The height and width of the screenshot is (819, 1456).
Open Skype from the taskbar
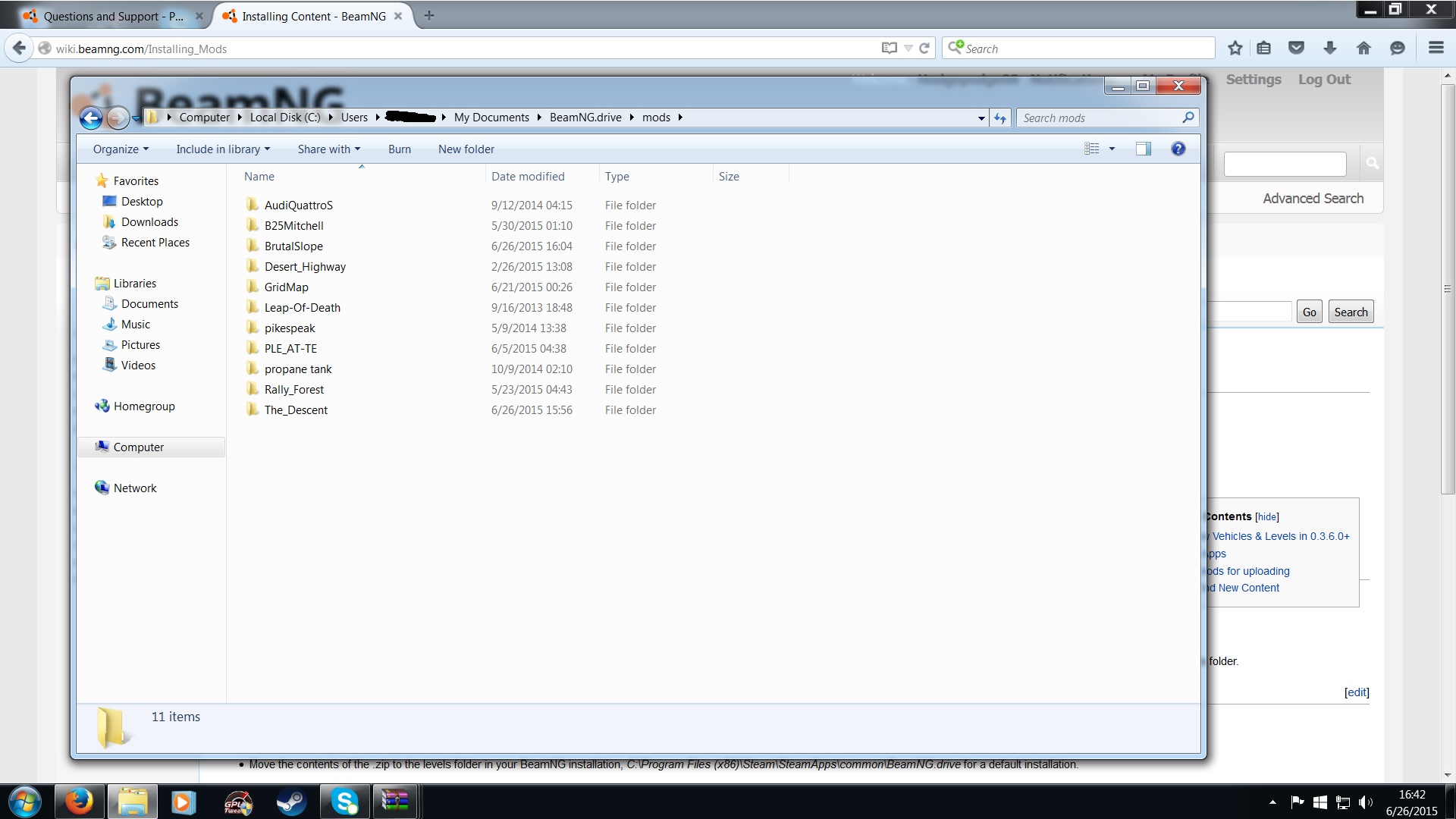coord(345,802)
